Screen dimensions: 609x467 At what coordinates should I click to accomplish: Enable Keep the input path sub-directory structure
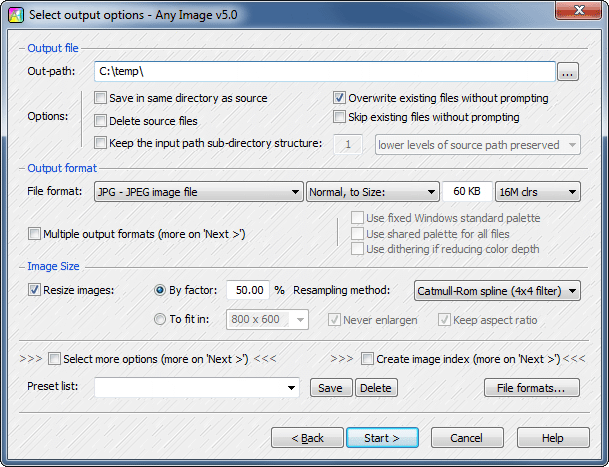coord(100,143)
